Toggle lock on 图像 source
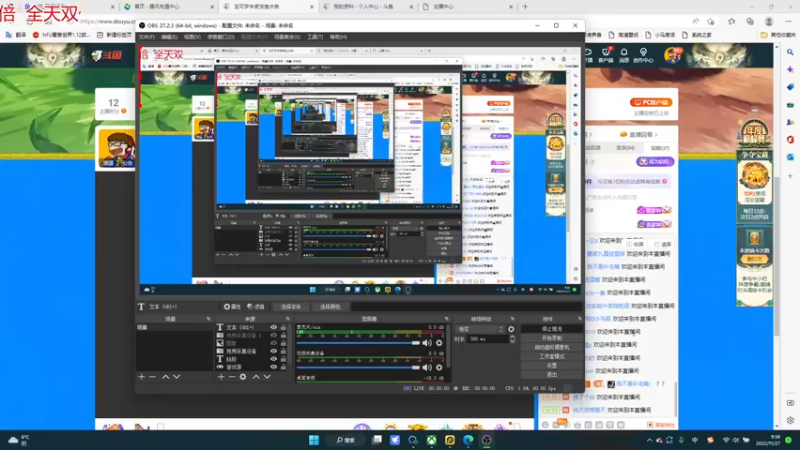This screenshot has width=800, height=450. (x=283, y=343)
